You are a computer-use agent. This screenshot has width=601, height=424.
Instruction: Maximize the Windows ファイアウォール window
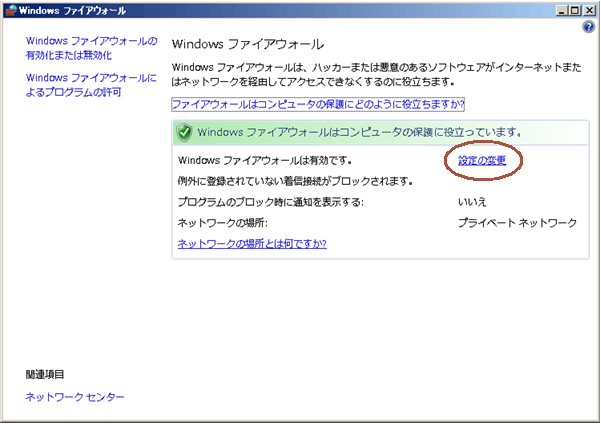(575, 10)
